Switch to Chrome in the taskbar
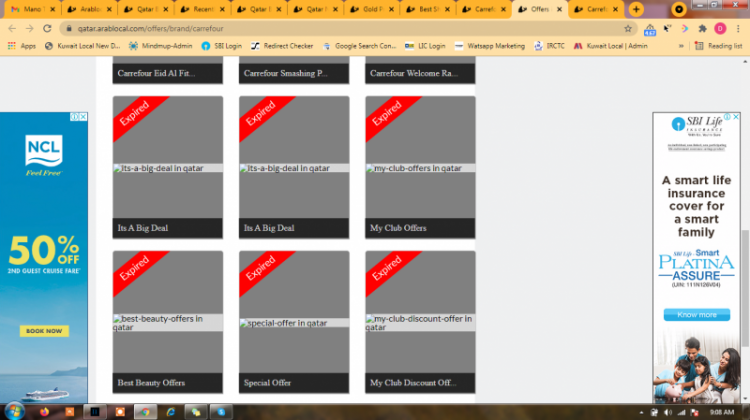 coord(145,412)
